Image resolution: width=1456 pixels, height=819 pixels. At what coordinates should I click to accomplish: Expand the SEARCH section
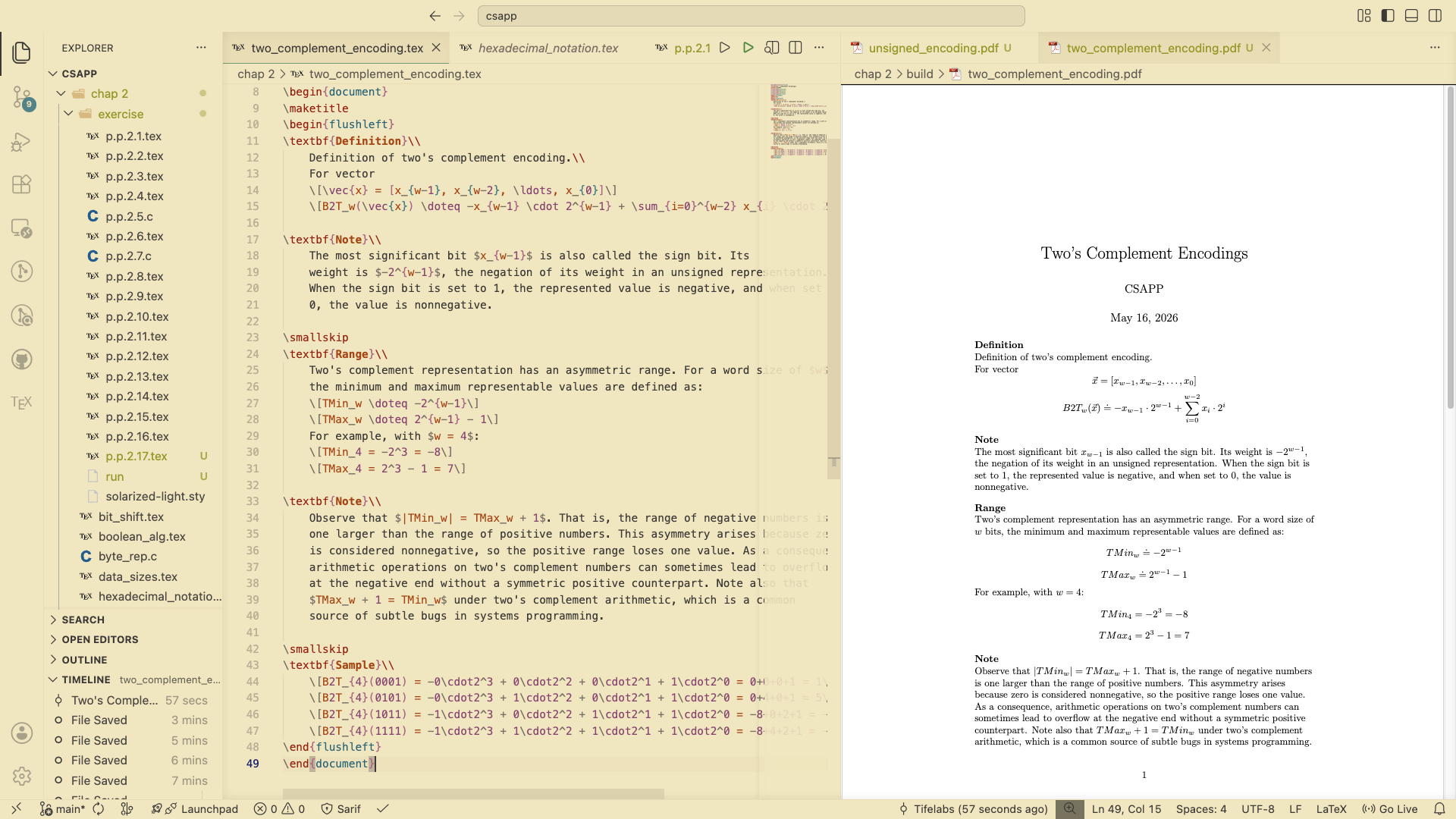(134, 620)
